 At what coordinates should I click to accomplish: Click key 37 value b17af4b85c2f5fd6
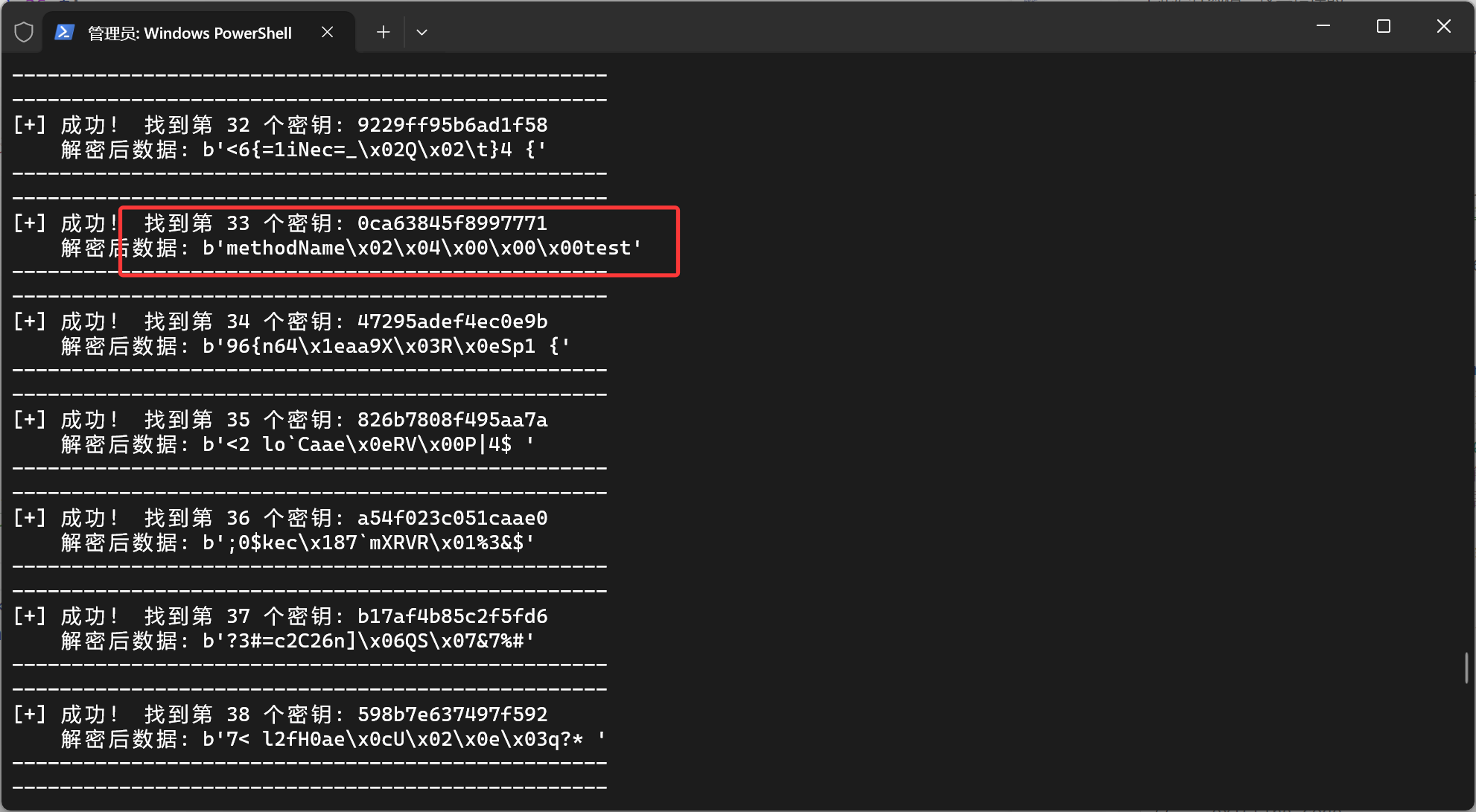coord(452,616)
